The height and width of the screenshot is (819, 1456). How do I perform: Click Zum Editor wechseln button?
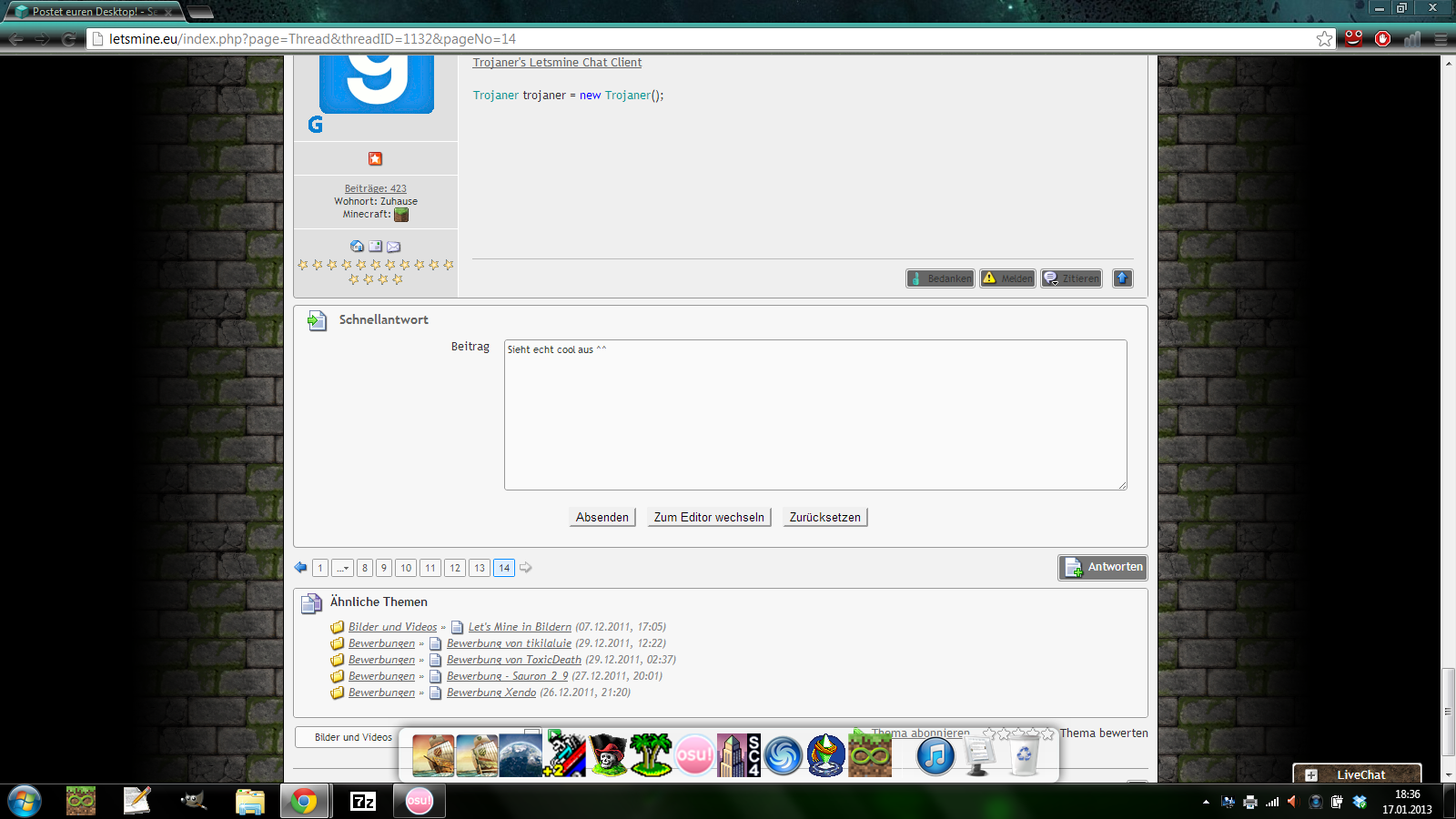[709, 517]
